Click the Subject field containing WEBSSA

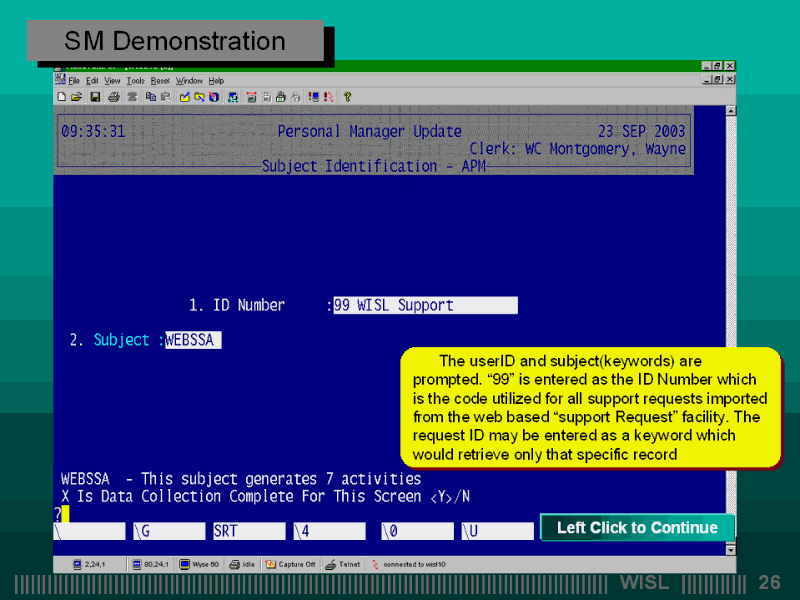(x=193, y=340)
